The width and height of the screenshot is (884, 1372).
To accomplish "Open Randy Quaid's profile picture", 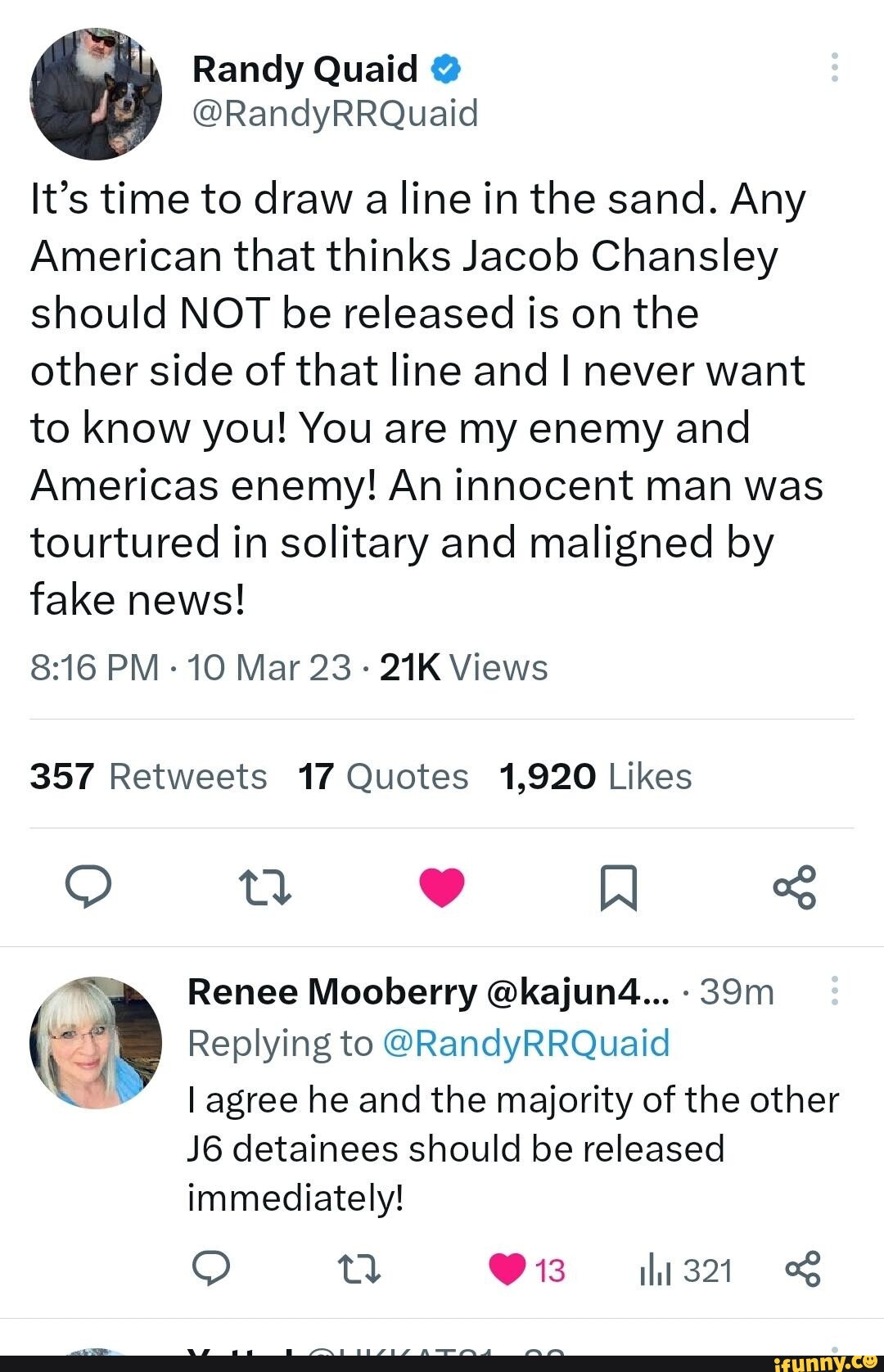I will pyautogui.click(x=95, y=93).
